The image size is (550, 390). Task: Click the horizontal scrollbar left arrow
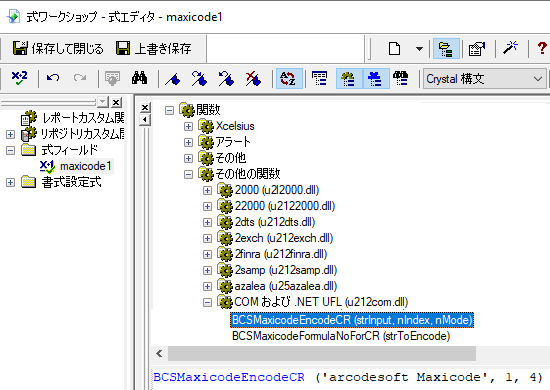click(159, 354)
